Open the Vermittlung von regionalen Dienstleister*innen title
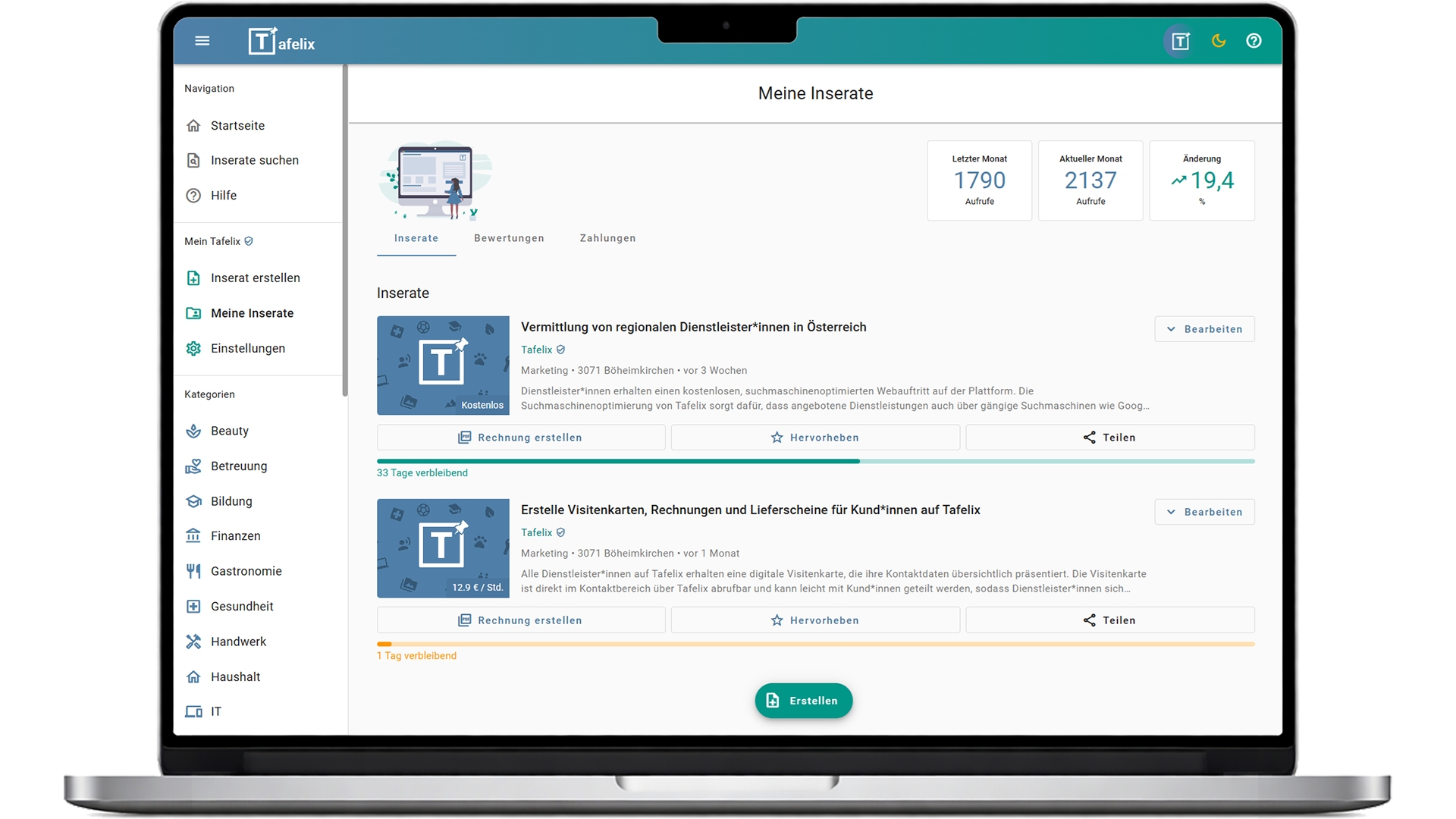The width and height of the screenshot is (1456, 819). click(693, 328)
